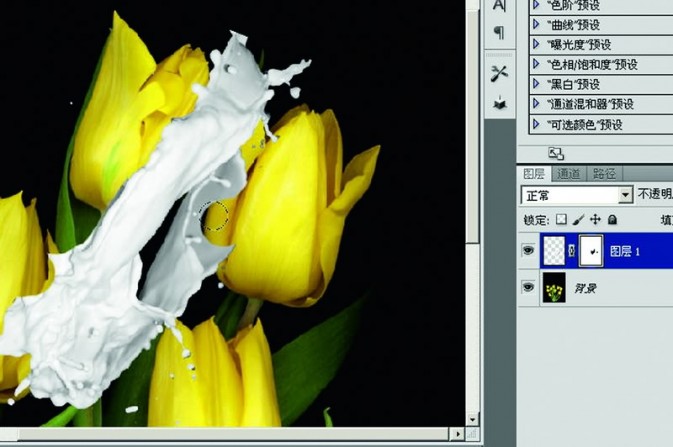Screen dimensions: 673x447
Task: Click the layer-mask link icon on 图层 1
Action: [x=571, y=250]
